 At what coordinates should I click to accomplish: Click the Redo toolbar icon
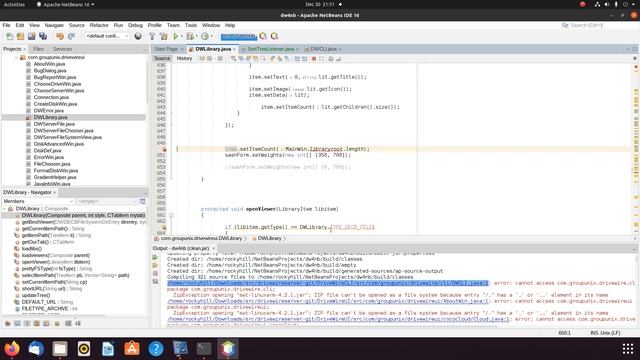pos(71,36)
